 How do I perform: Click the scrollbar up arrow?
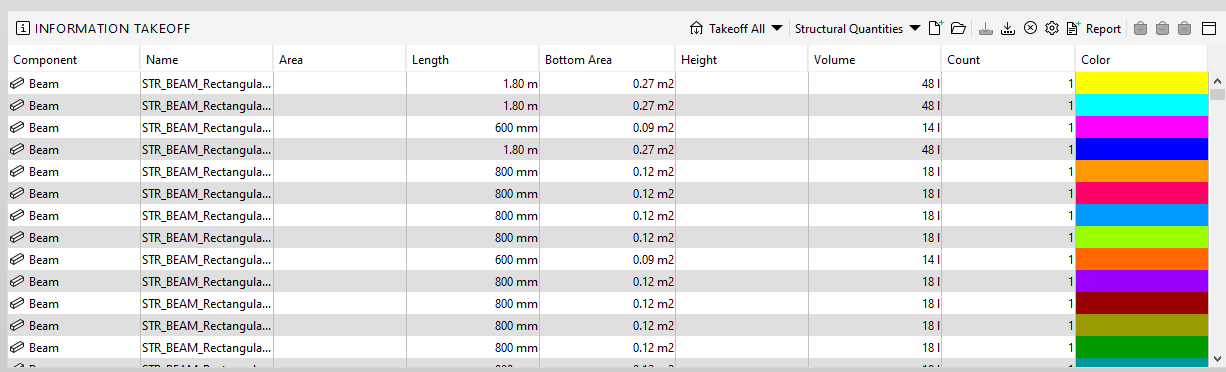(1217, 81)
